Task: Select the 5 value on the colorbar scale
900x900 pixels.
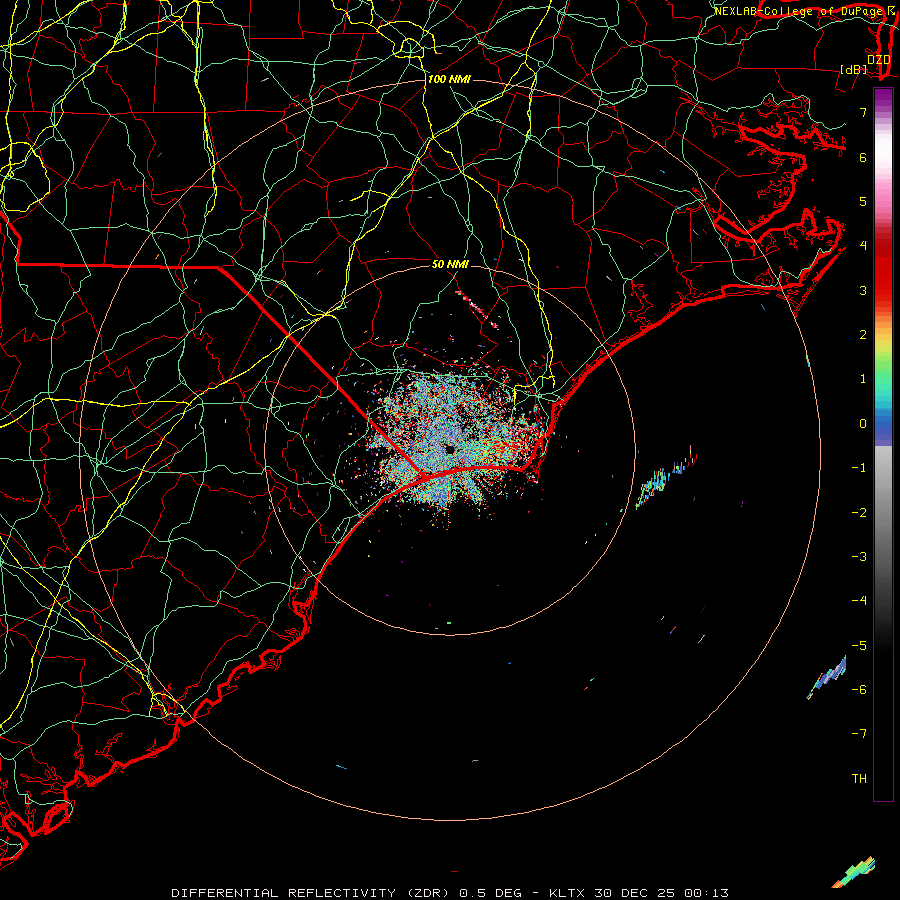Action: click(863, 201)
